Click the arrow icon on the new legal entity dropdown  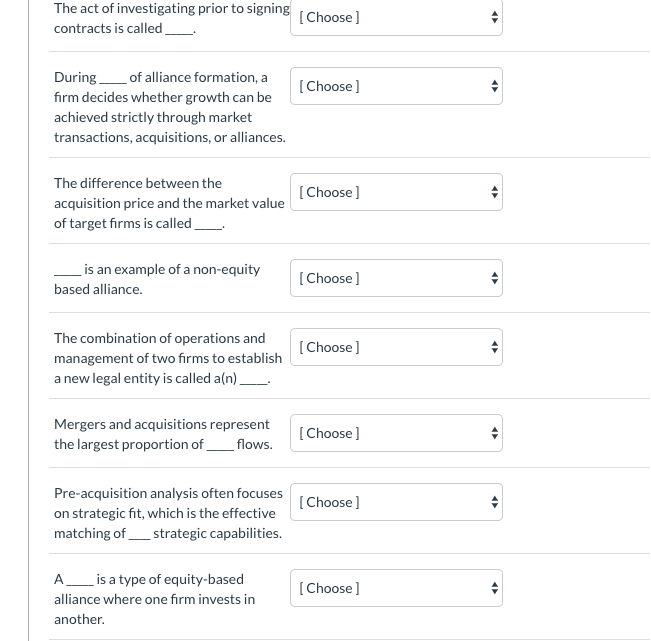(x=492, y=347)
